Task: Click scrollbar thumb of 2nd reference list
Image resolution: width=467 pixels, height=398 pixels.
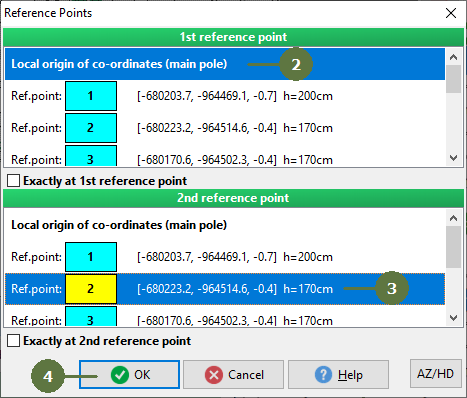Action: 453,247
